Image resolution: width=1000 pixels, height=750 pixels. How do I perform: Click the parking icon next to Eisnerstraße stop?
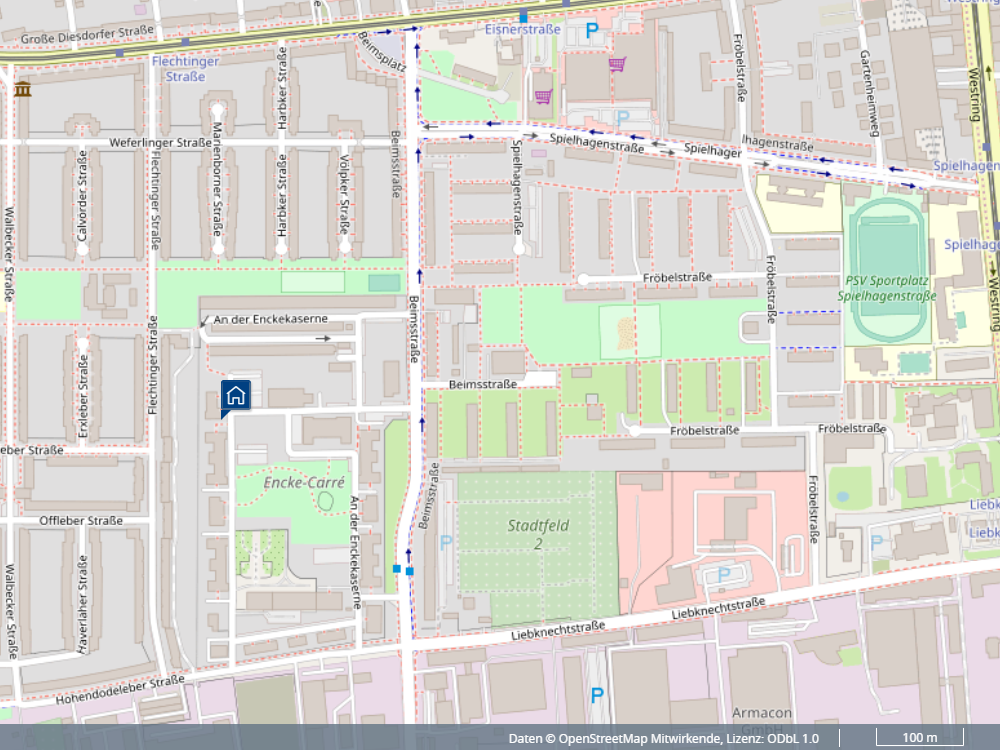click(592, 32)
